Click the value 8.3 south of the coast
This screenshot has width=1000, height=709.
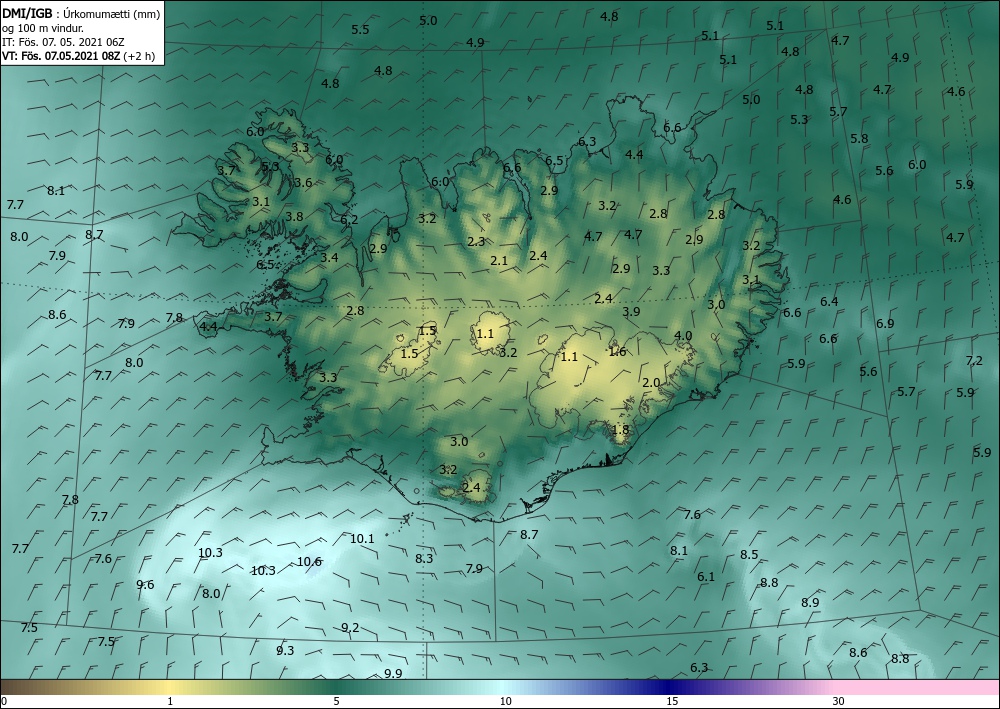click(x=424, y=559)
